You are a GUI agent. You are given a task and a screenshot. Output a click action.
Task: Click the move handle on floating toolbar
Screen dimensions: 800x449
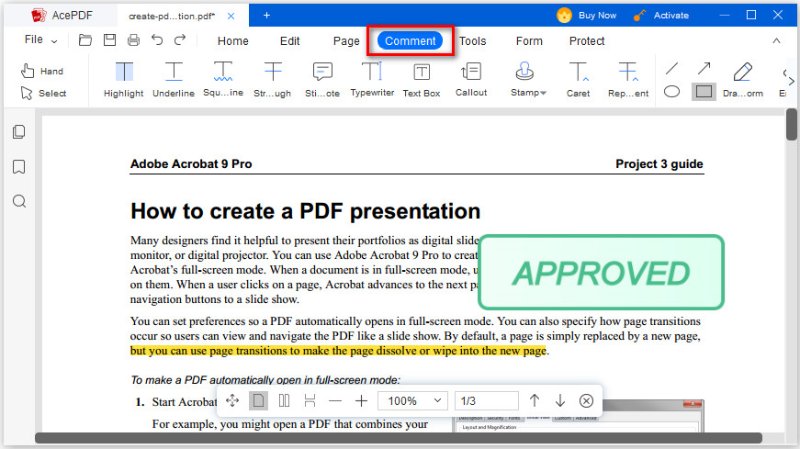pyautogui.click(x=233, y=401)
